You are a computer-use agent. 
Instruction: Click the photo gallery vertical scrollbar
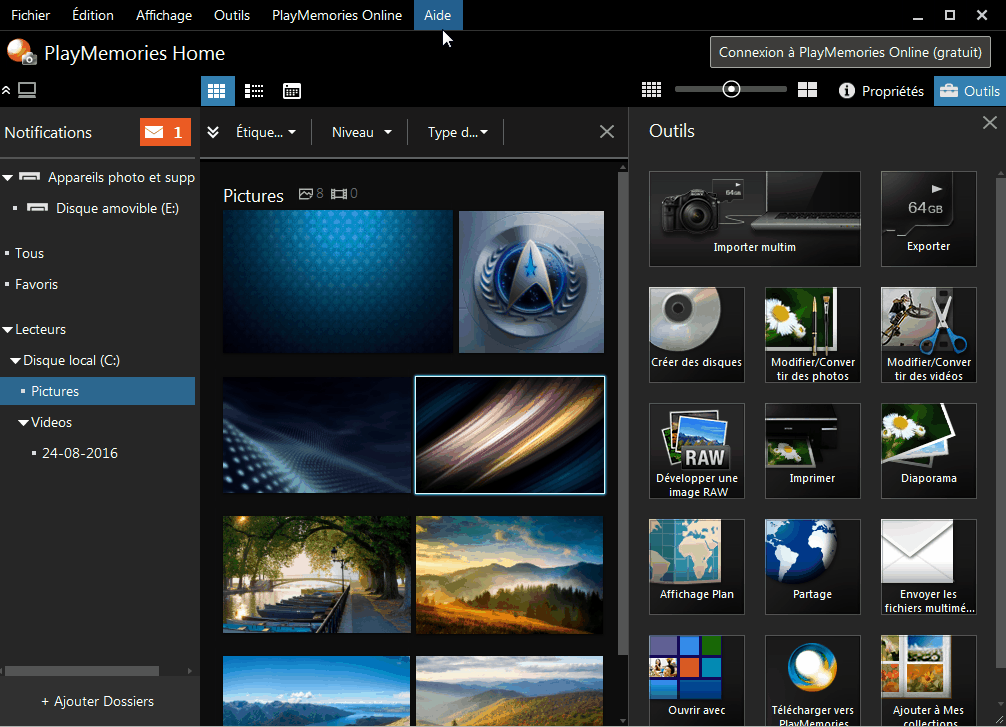pyautogui.click(x=623, y=414)
